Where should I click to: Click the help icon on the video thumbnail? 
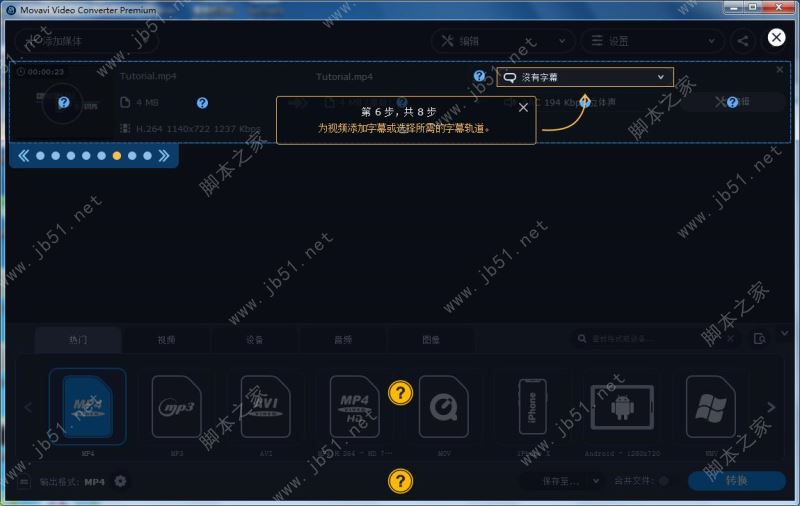tap(64, 103)
